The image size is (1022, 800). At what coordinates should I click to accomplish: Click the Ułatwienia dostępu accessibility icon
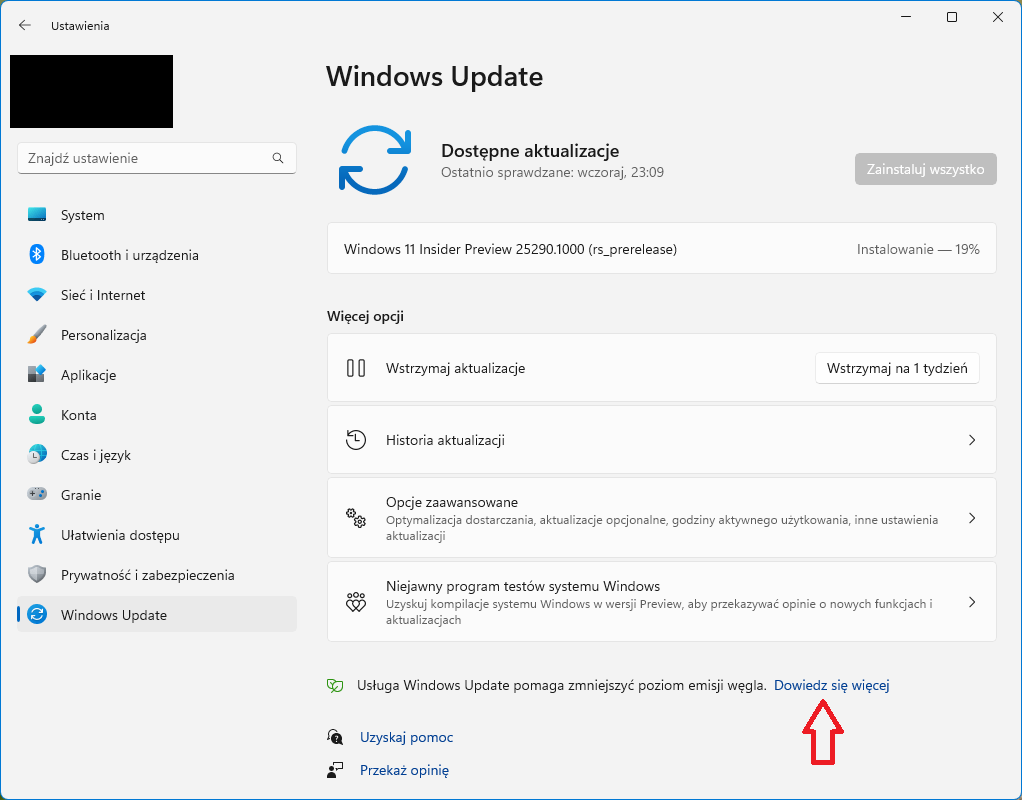click(x=37, y=535)
